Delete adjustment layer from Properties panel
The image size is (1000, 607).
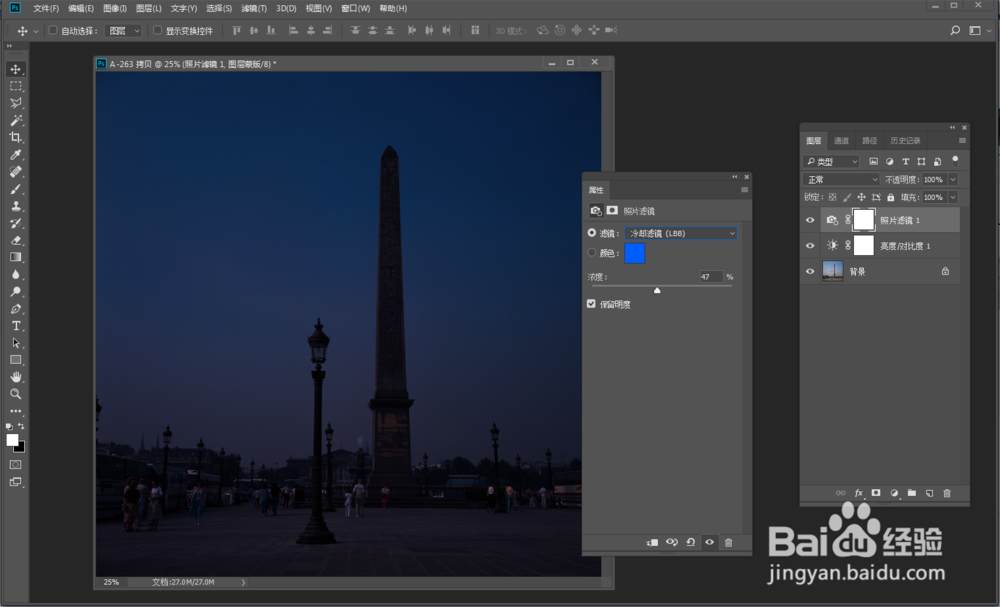point(728,542)
